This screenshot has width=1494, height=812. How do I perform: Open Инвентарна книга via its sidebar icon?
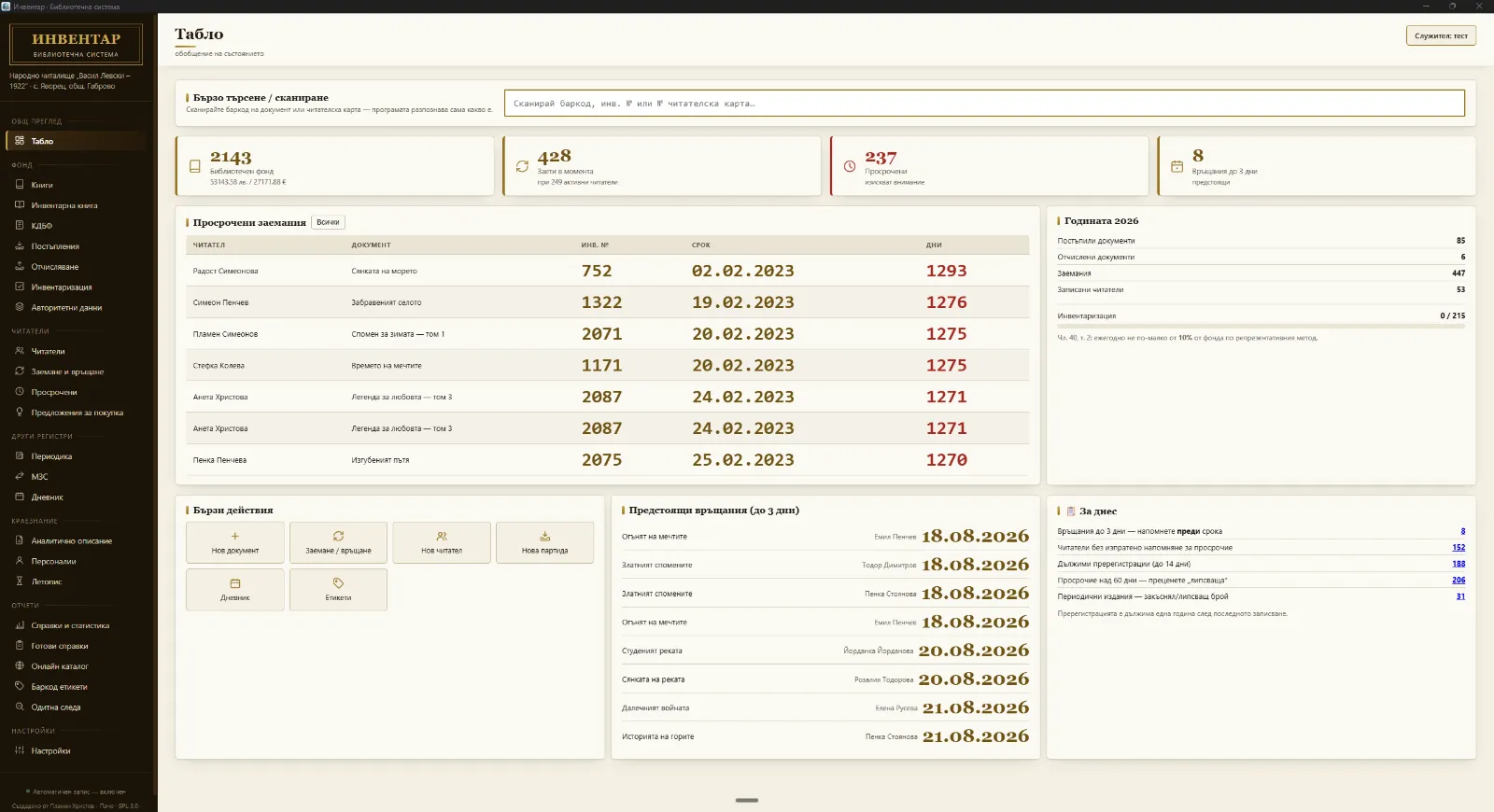click(x=20, y=205)
